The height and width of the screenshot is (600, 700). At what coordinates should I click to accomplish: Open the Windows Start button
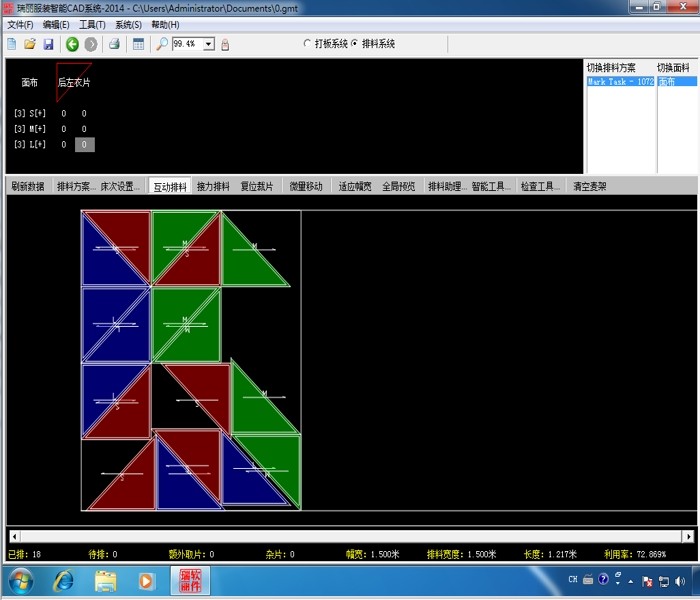tap(21, 581)
